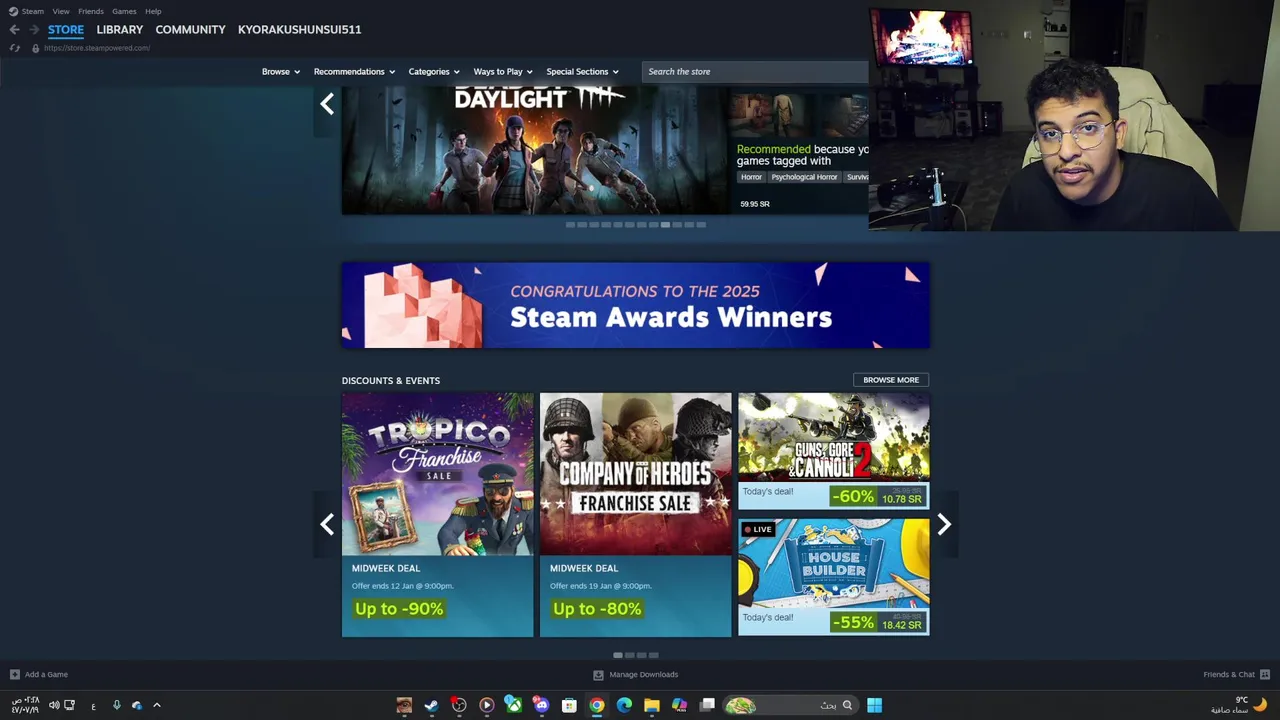Show hidden tray icons chevron
This screenshot has width=1280, height=720.
pyautogui.click(x=157, y=705)
